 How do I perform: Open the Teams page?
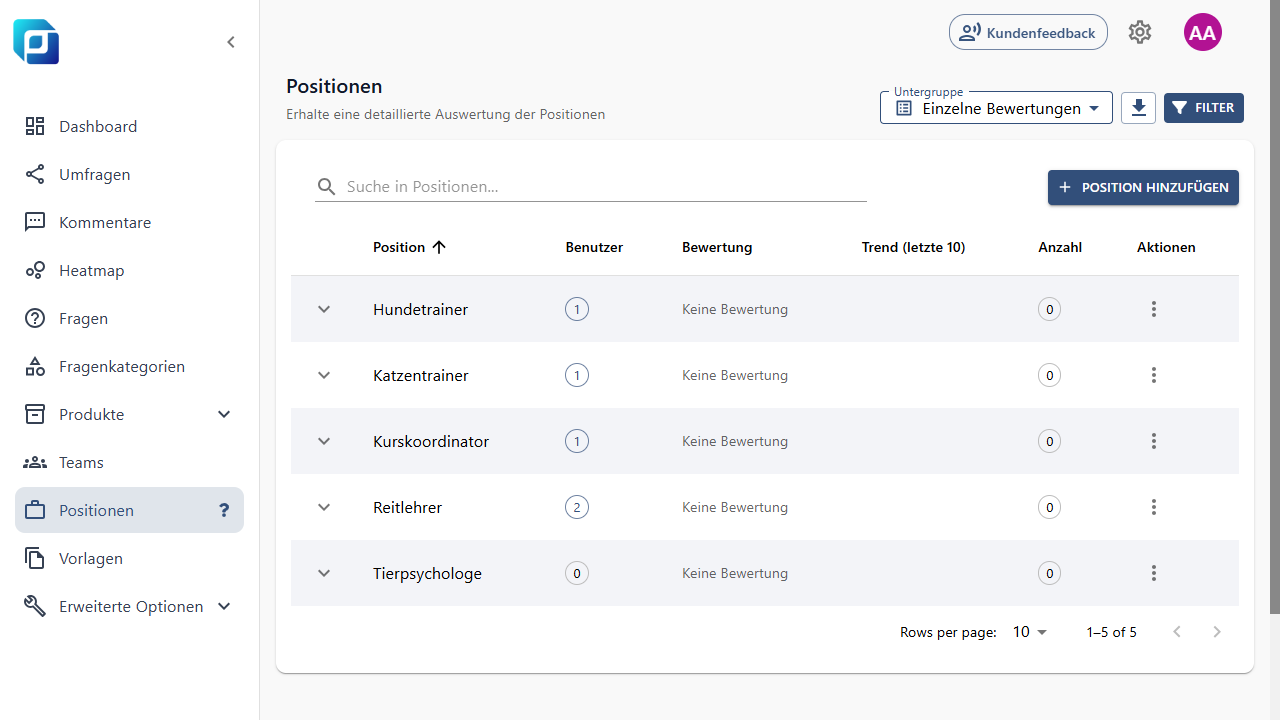[129, 462]
